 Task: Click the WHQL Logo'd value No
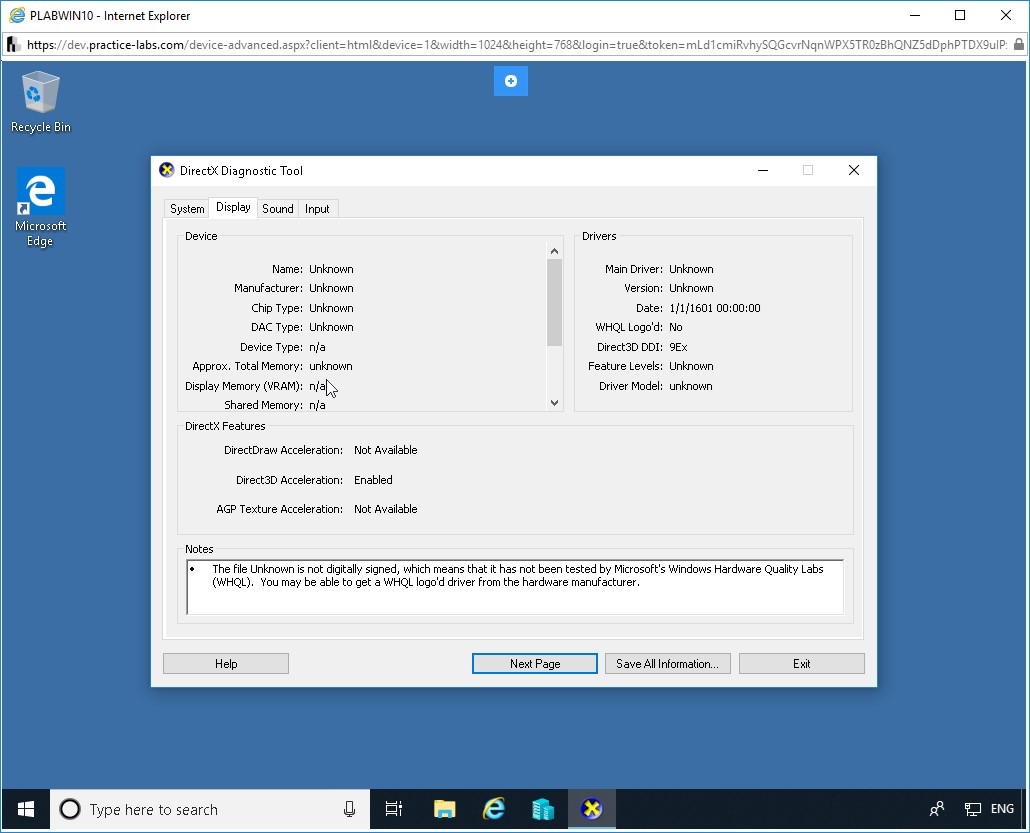[x=675, y=327]
